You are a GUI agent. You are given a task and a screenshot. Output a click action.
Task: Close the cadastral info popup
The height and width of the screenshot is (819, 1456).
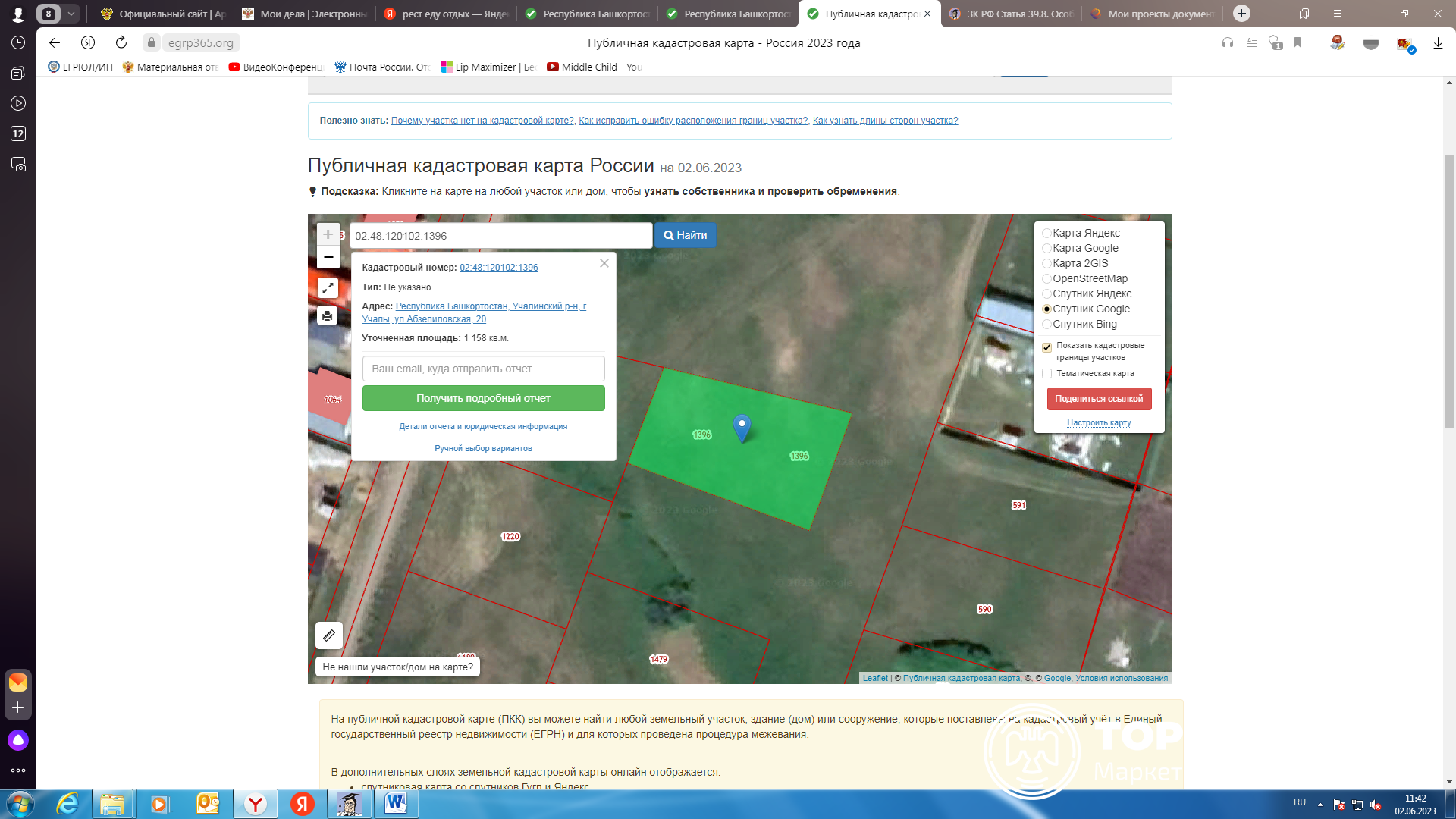[x=604, y=263]
